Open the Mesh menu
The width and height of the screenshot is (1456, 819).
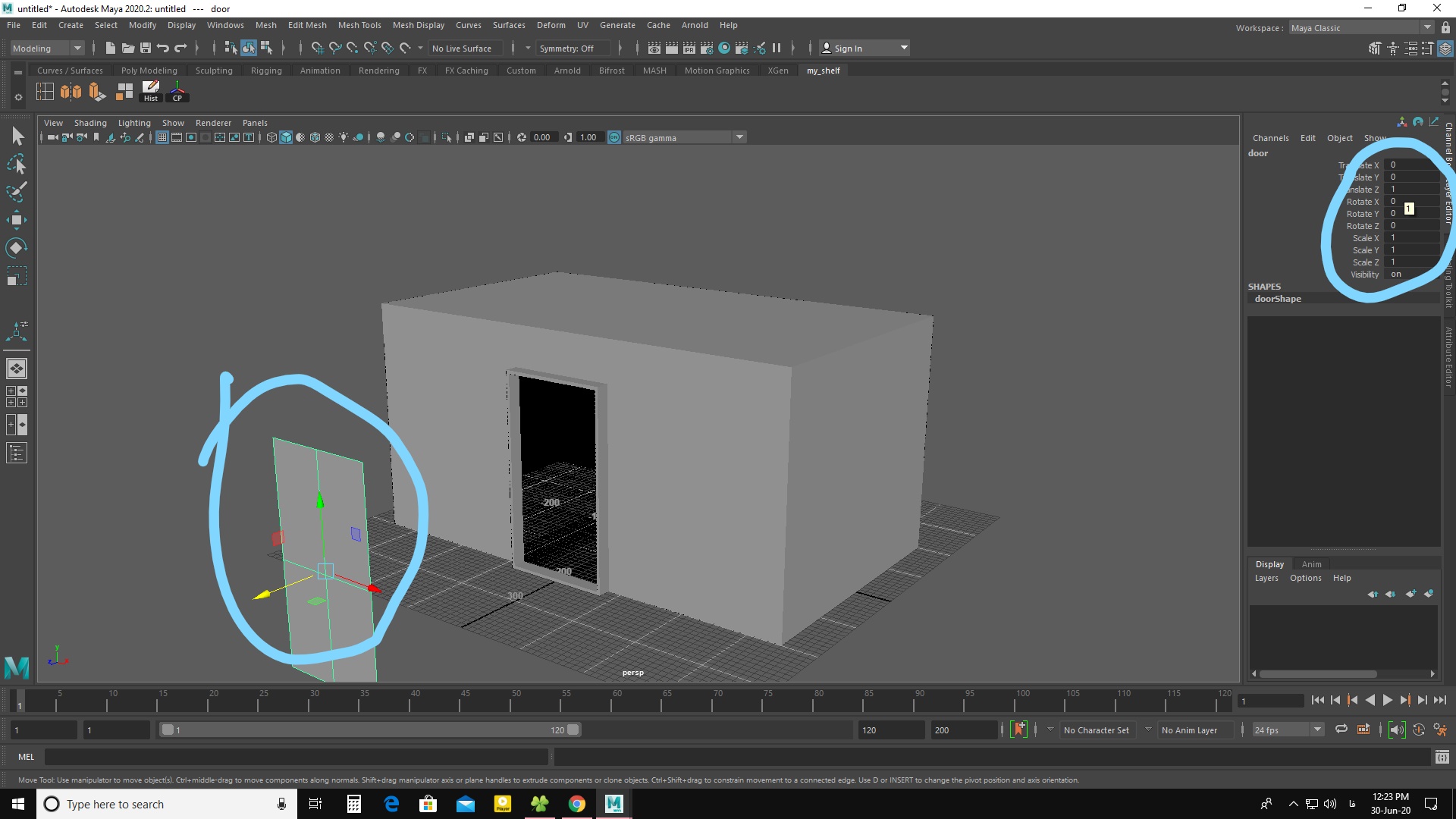click(x=265, y=24)
